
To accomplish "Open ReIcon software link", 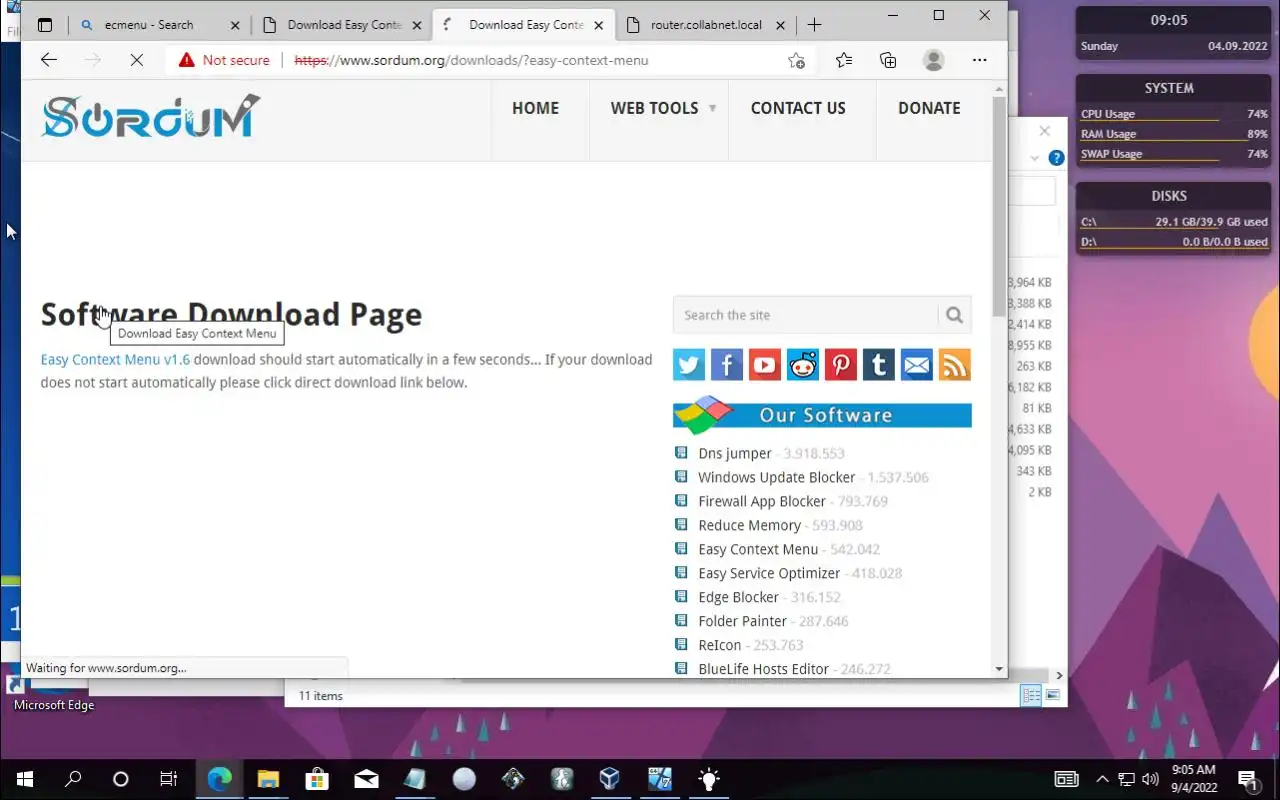I will pyautogui.click(x=720, y=645).
